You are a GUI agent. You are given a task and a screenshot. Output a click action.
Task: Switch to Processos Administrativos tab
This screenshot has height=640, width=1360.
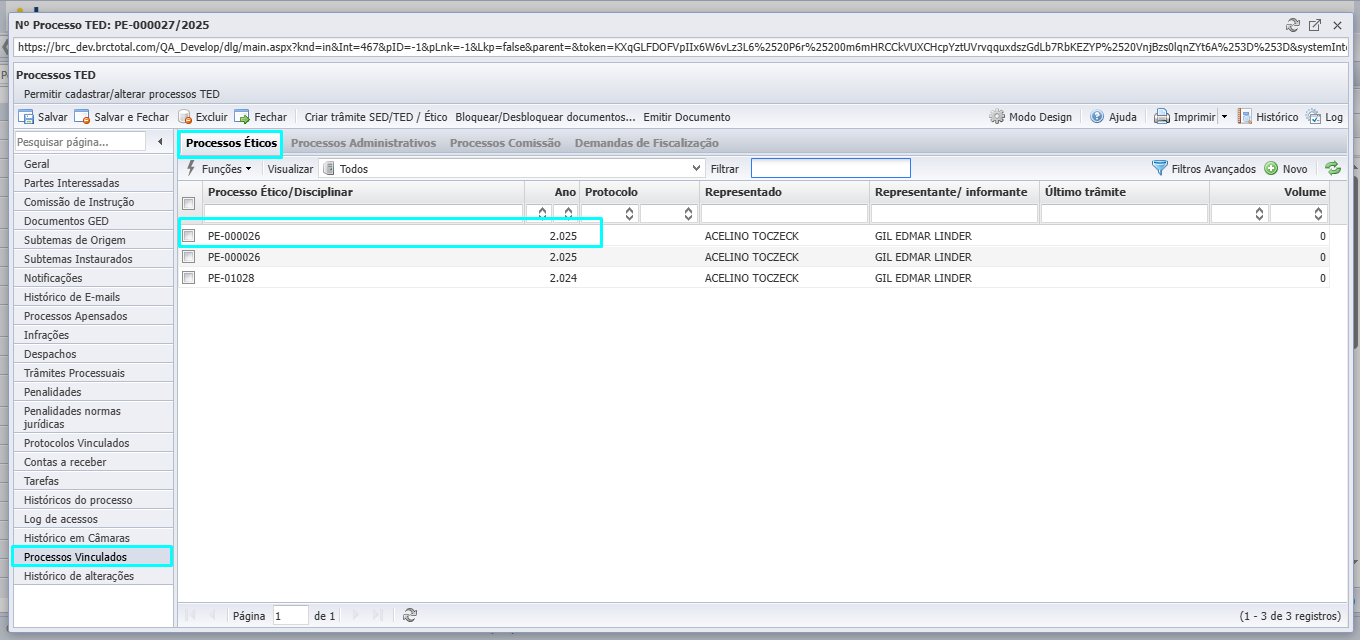coord(363,143)
